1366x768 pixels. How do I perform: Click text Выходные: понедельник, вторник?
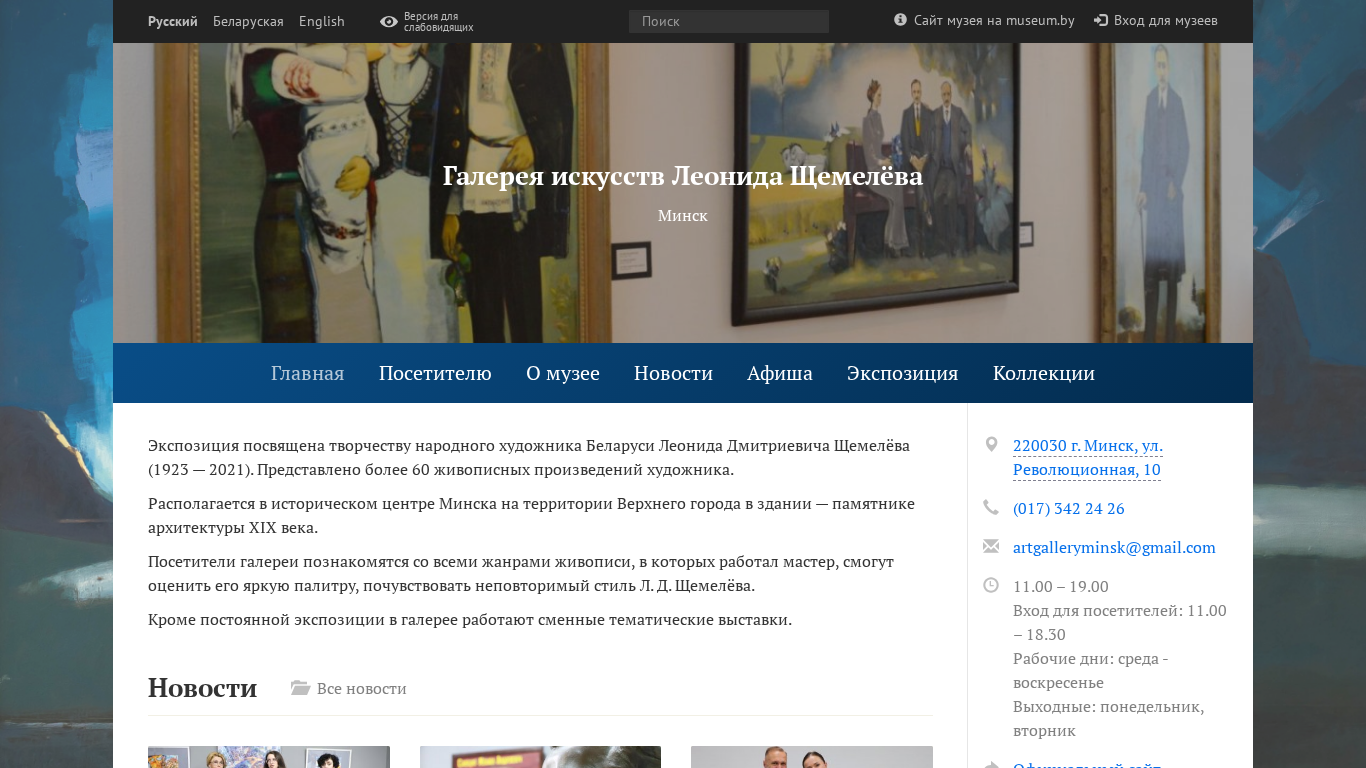(x=1109, y=718)
